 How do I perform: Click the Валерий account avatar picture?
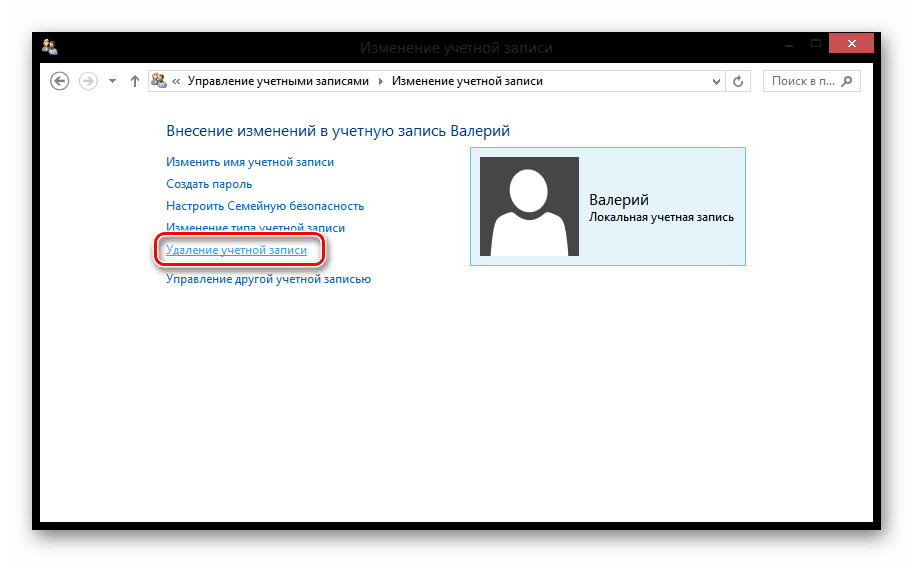coord(529,206)
